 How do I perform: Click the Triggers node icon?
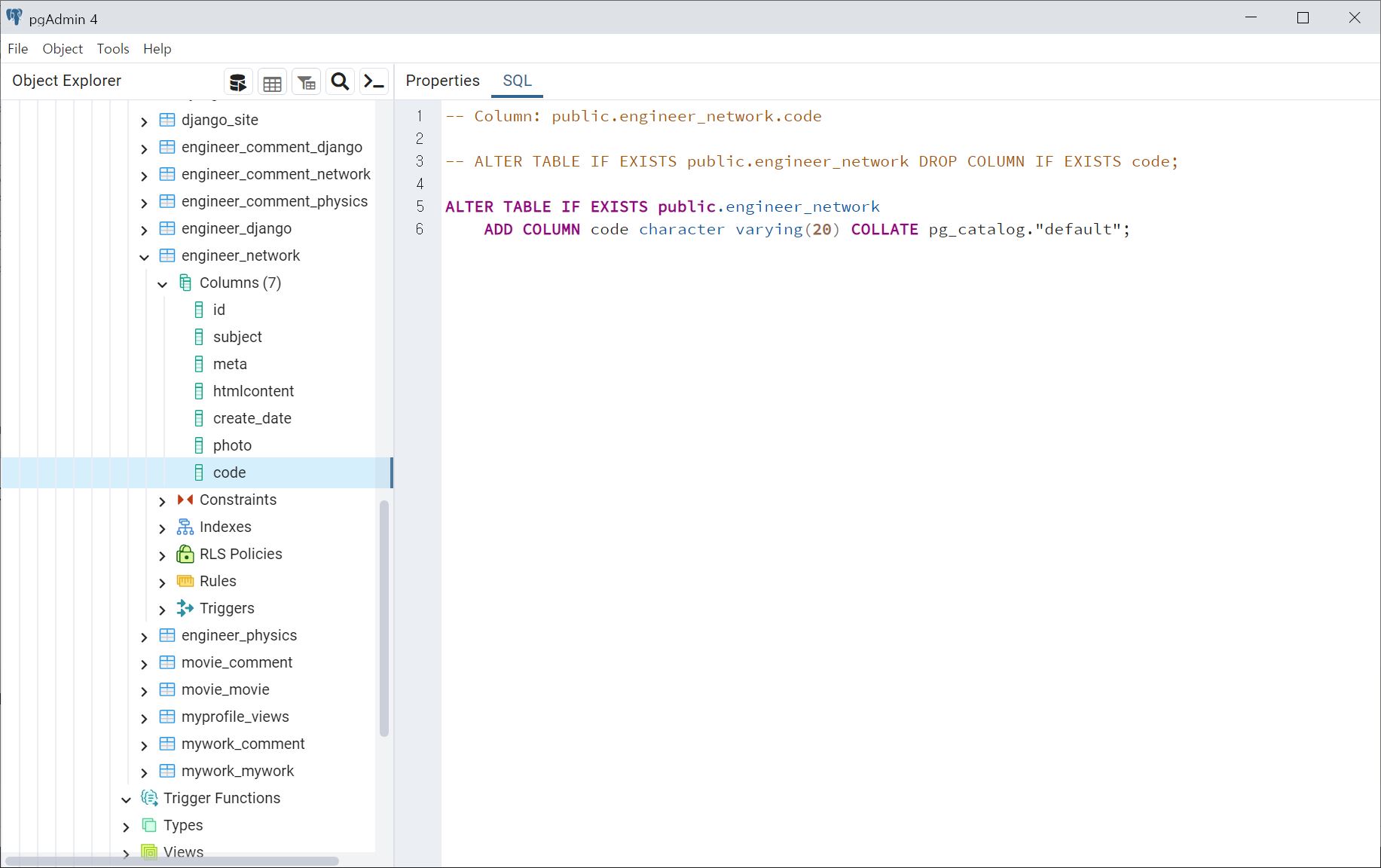185,608
